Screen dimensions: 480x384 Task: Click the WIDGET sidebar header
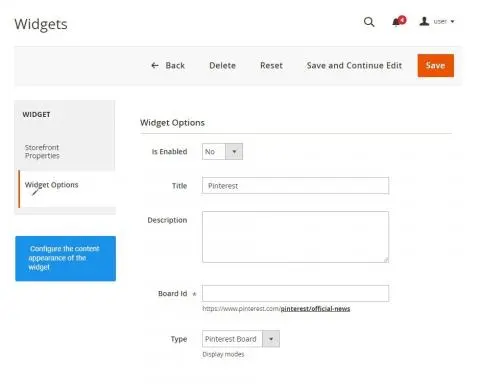[36, 114]
